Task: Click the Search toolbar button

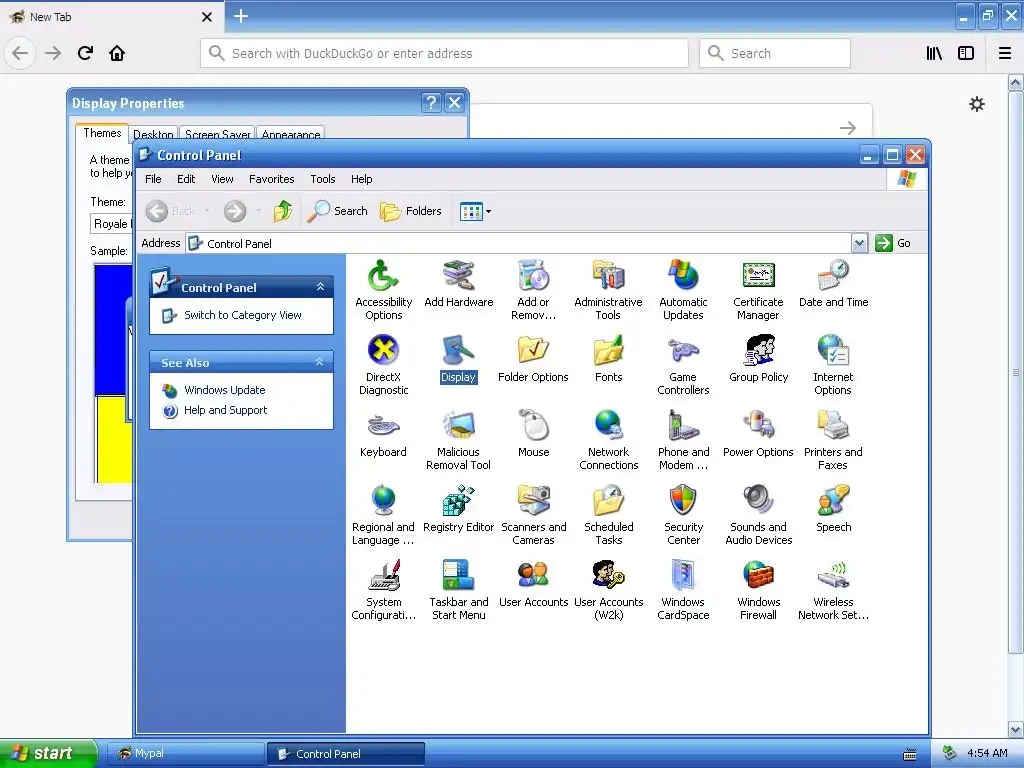Action: [x=337, y=211]
